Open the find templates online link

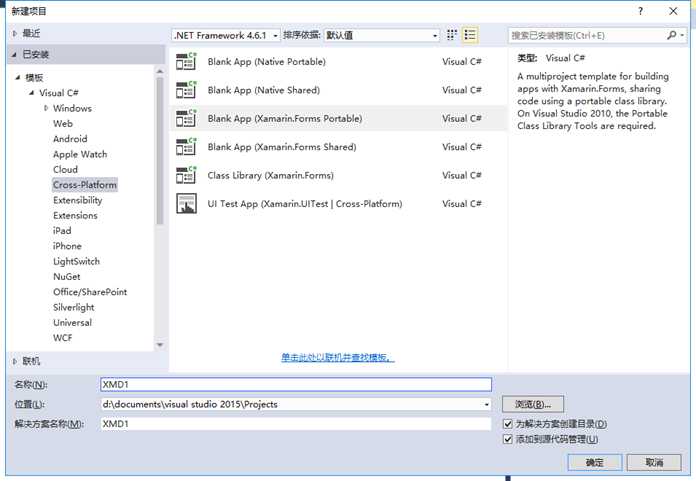click(x=338, y=357)
